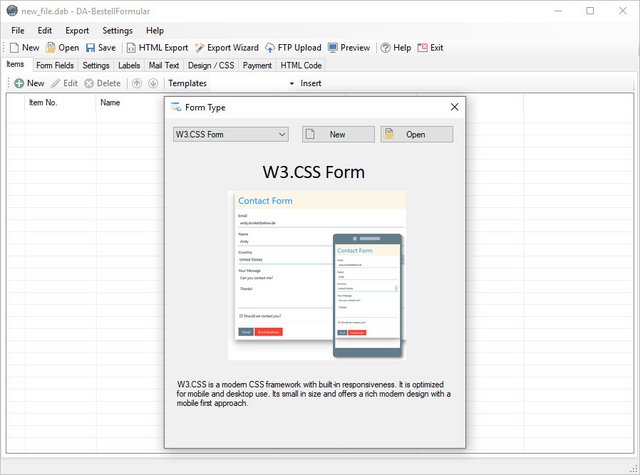
Task: Open the Export menu
Action: pyautogui.click(x=77, y=31)
